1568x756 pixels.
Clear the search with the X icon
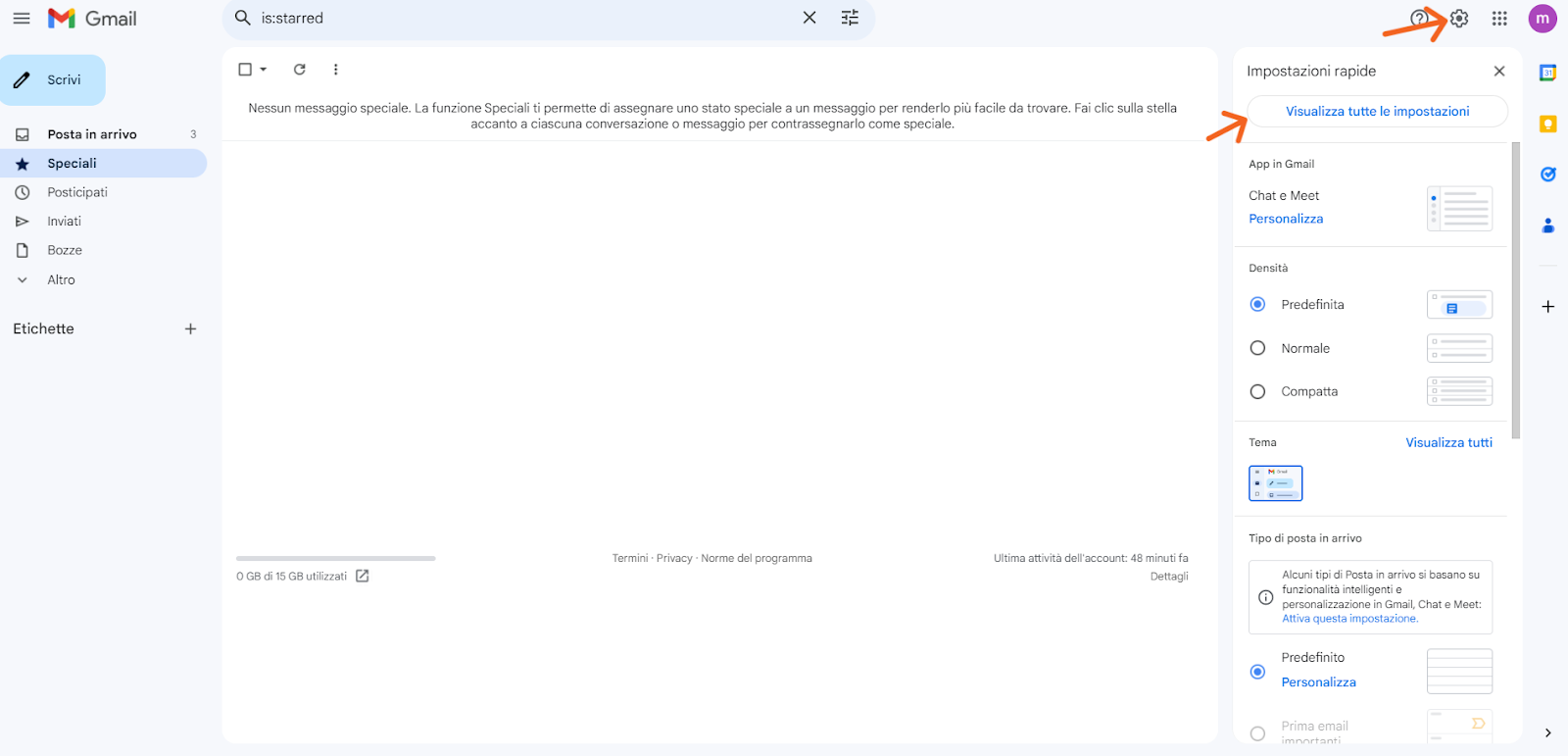click(x=809, y=18)
